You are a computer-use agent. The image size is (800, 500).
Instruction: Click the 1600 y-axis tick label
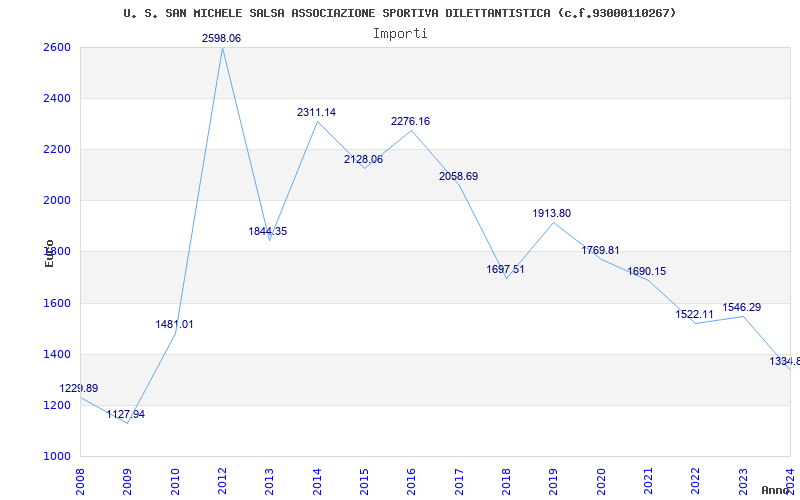tap(55, 303)
